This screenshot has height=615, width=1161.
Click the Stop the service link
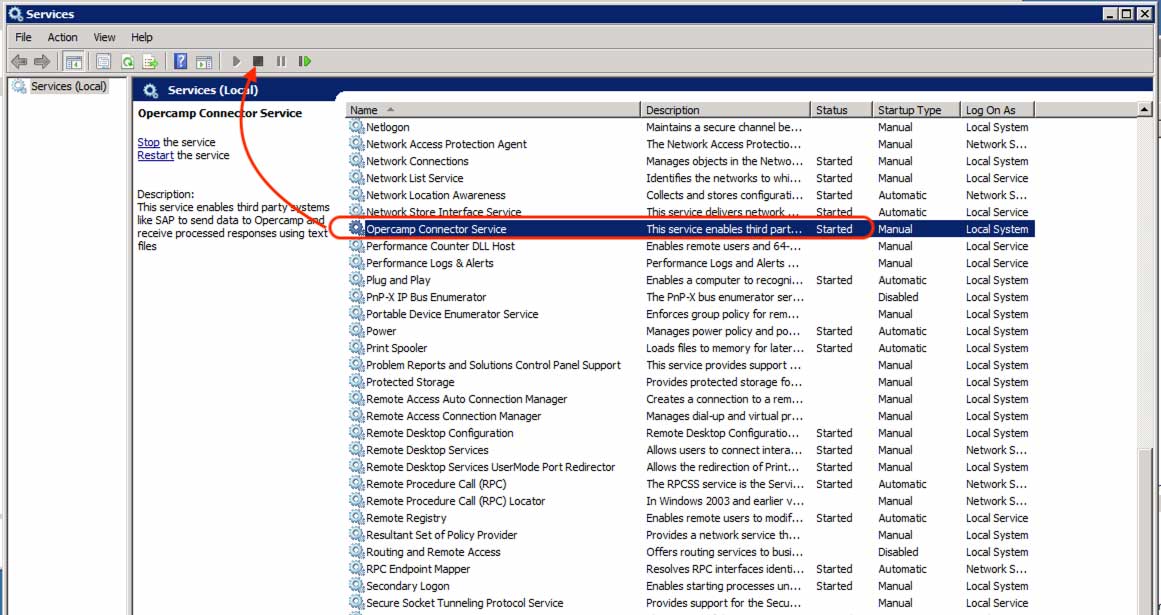click(148, 142)
